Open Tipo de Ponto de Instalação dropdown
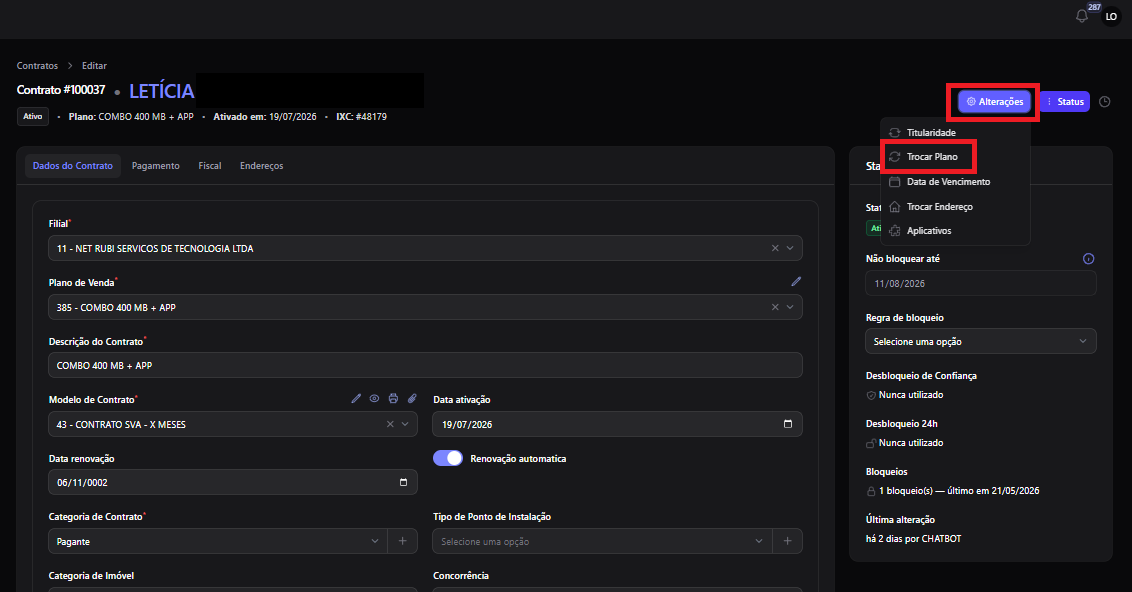The width and height of the screenshot is (1132, 592). pos(603,541)
